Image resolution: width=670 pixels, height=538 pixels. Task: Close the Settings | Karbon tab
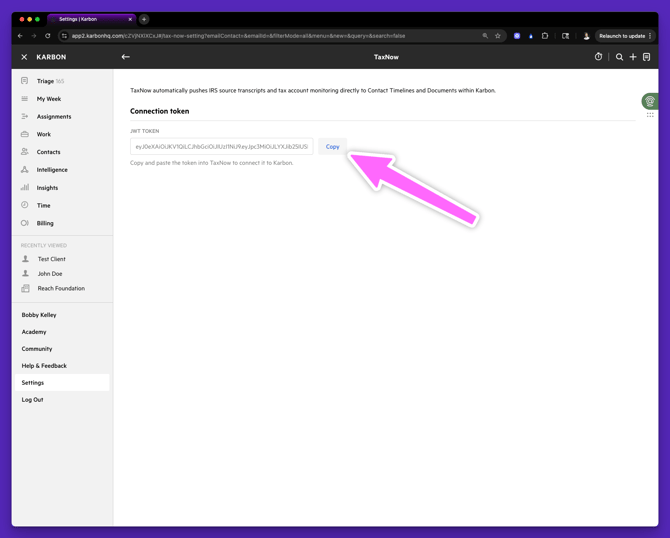130,19
